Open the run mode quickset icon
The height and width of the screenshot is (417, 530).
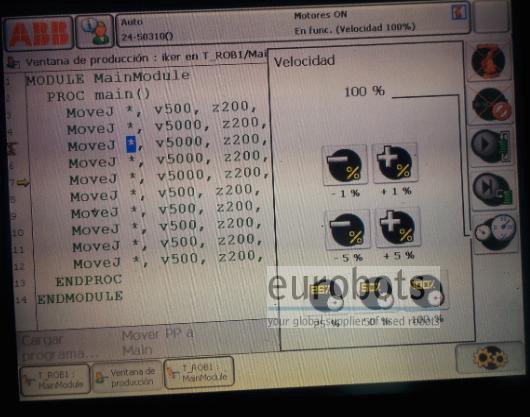[491, 146]
